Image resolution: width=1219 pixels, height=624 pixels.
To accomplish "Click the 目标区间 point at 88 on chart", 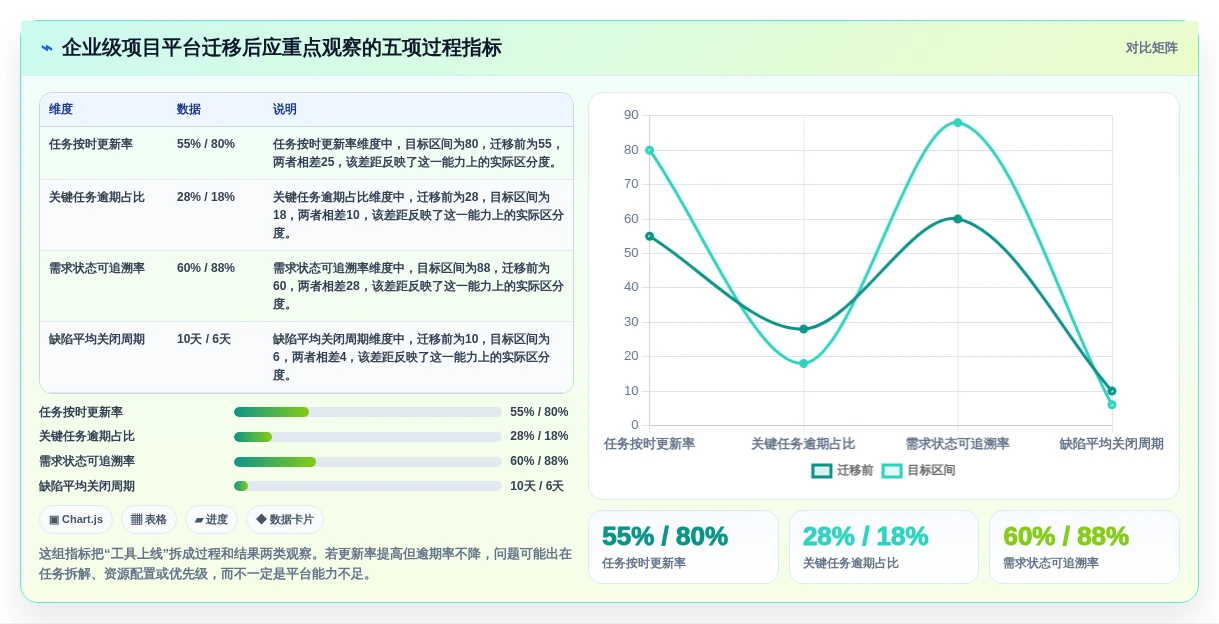I will click(x=958, y=123).
